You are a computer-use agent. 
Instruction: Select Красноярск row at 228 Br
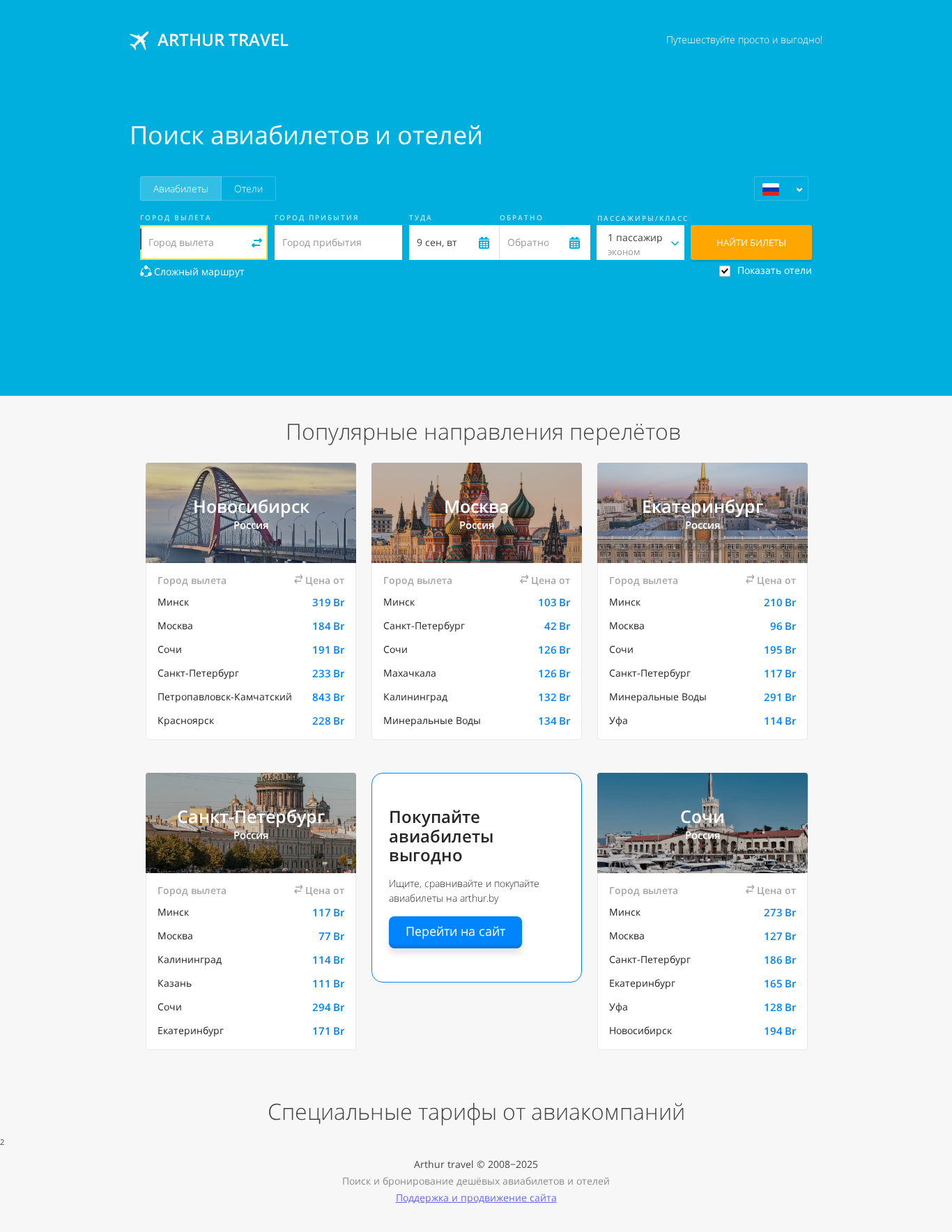(251, 721)
